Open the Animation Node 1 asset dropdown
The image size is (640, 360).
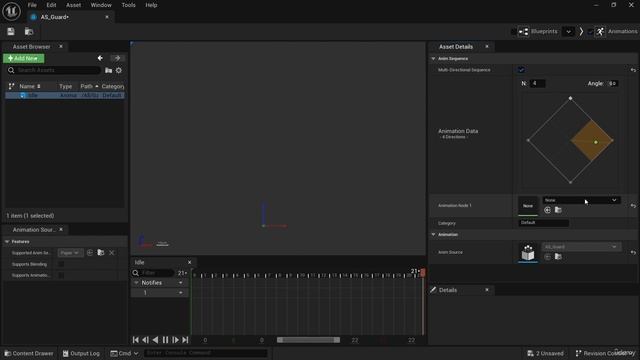coord(581,200)
